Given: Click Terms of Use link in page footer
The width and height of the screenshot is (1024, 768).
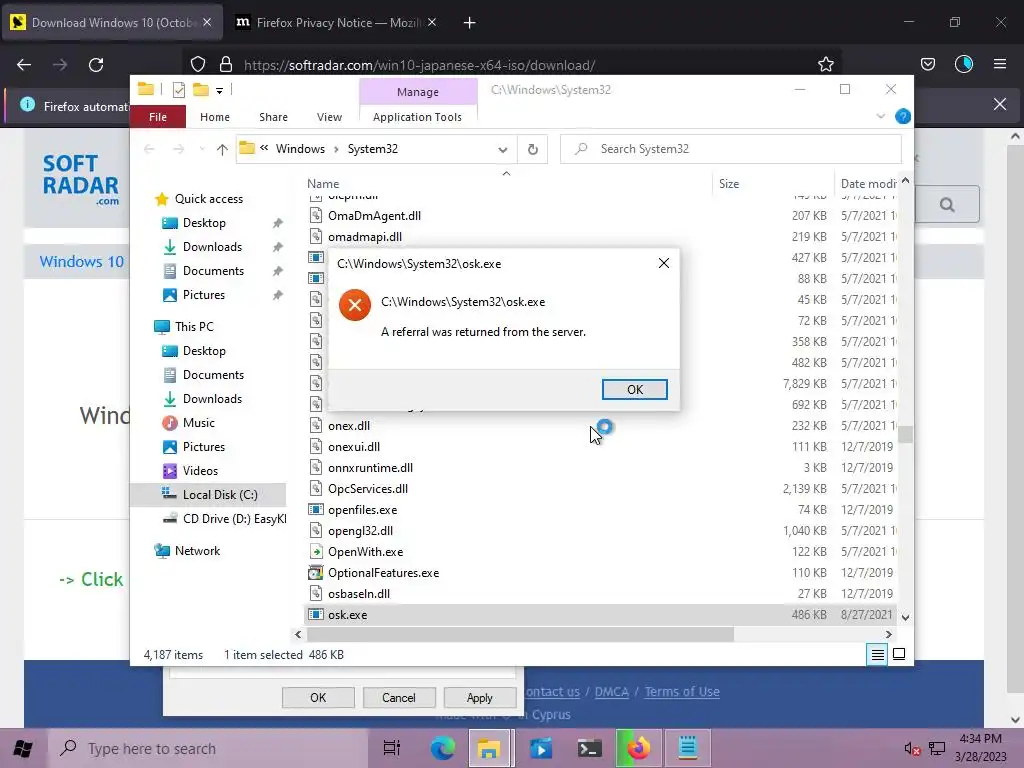Looking at the screenshot, I should (682, 692).
